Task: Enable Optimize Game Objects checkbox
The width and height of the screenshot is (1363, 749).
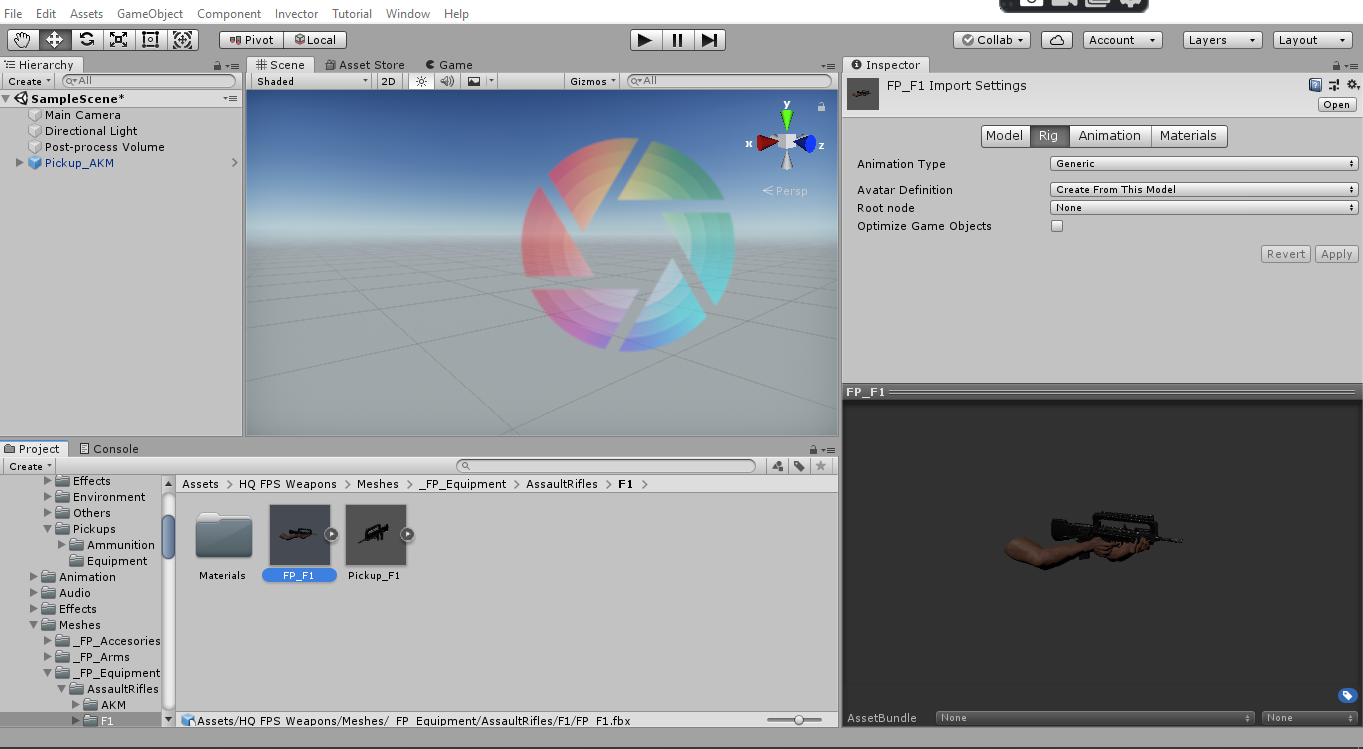Action: (x=1057, y=226)
